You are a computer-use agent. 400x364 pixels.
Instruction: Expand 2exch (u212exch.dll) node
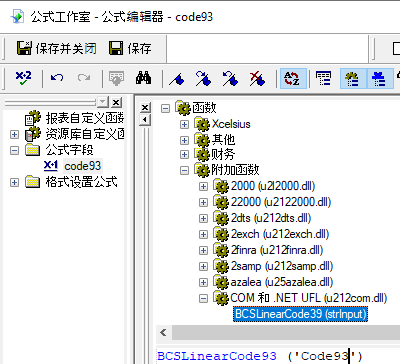[x=203, y=234]
